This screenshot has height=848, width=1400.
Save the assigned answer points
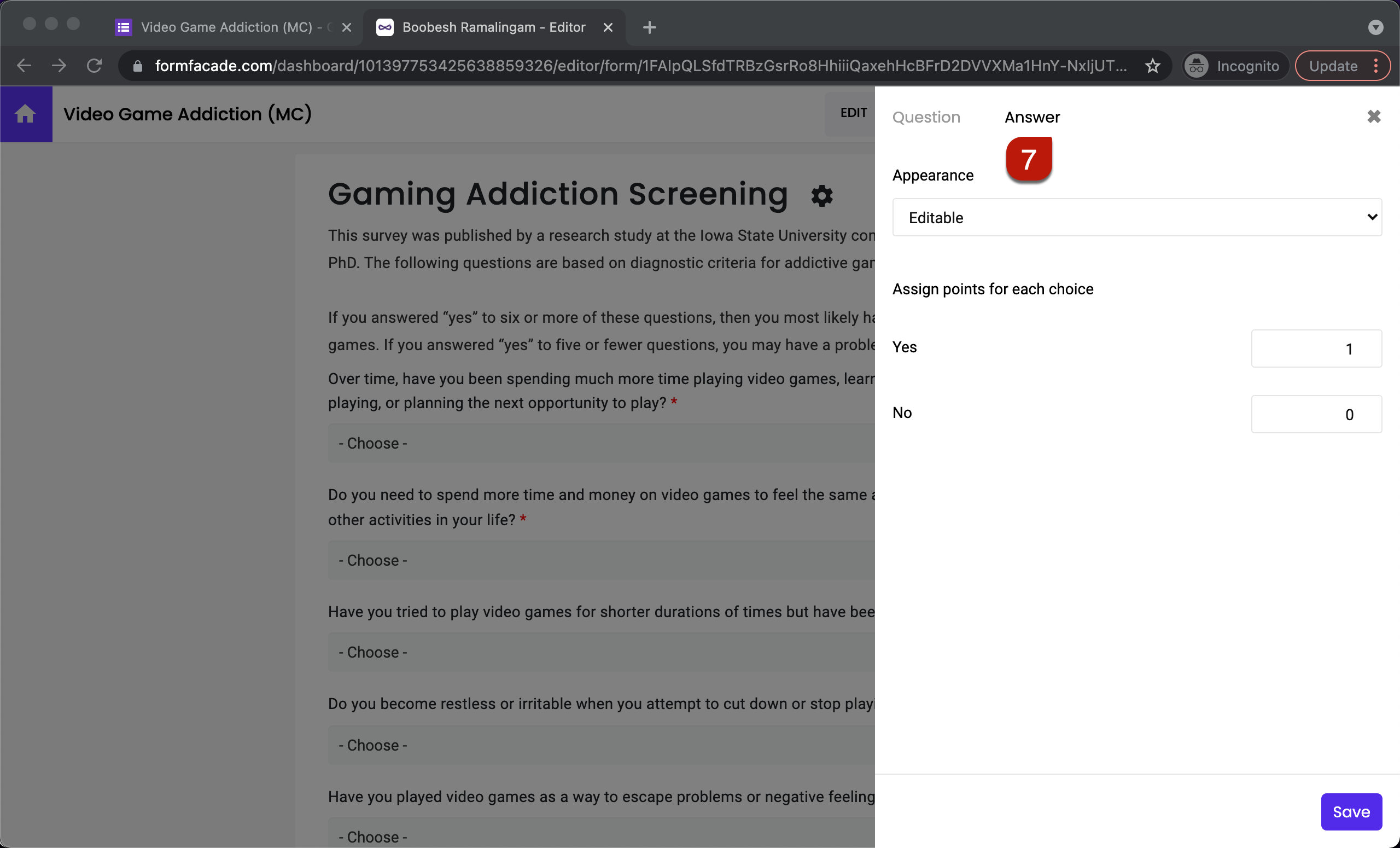click(x=1351, y=812)
